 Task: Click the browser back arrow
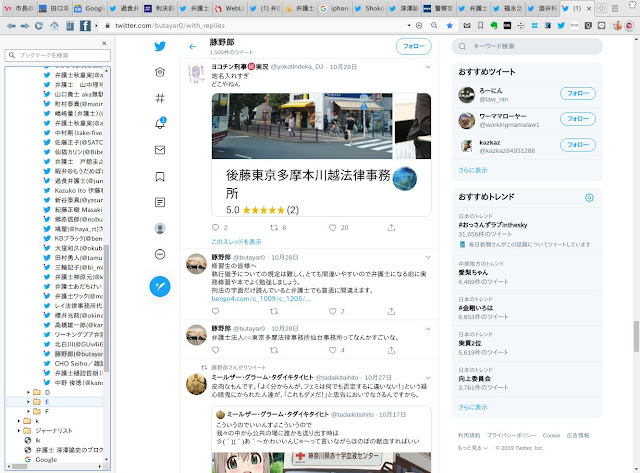(11, 26)
